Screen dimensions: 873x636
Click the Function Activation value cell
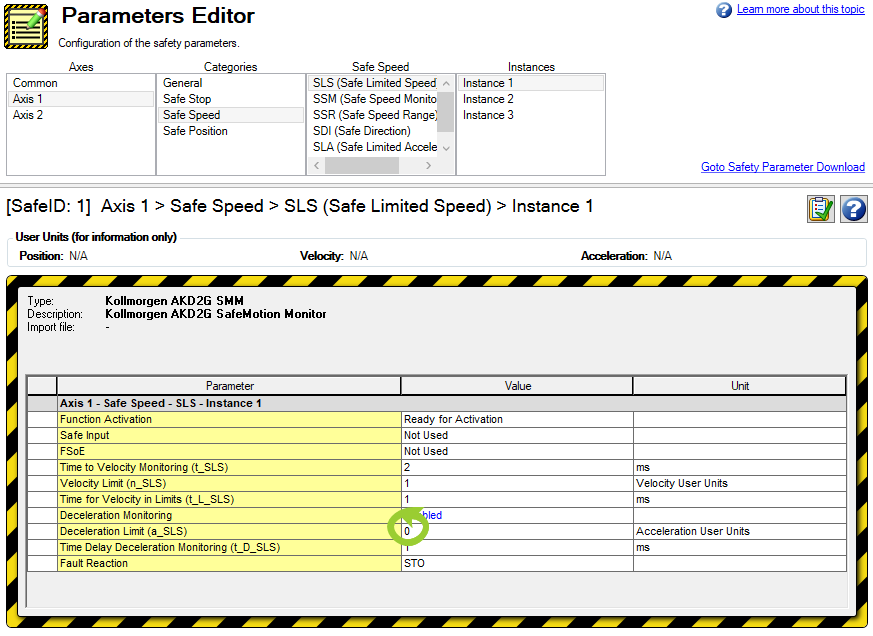[x=517, y=419]
